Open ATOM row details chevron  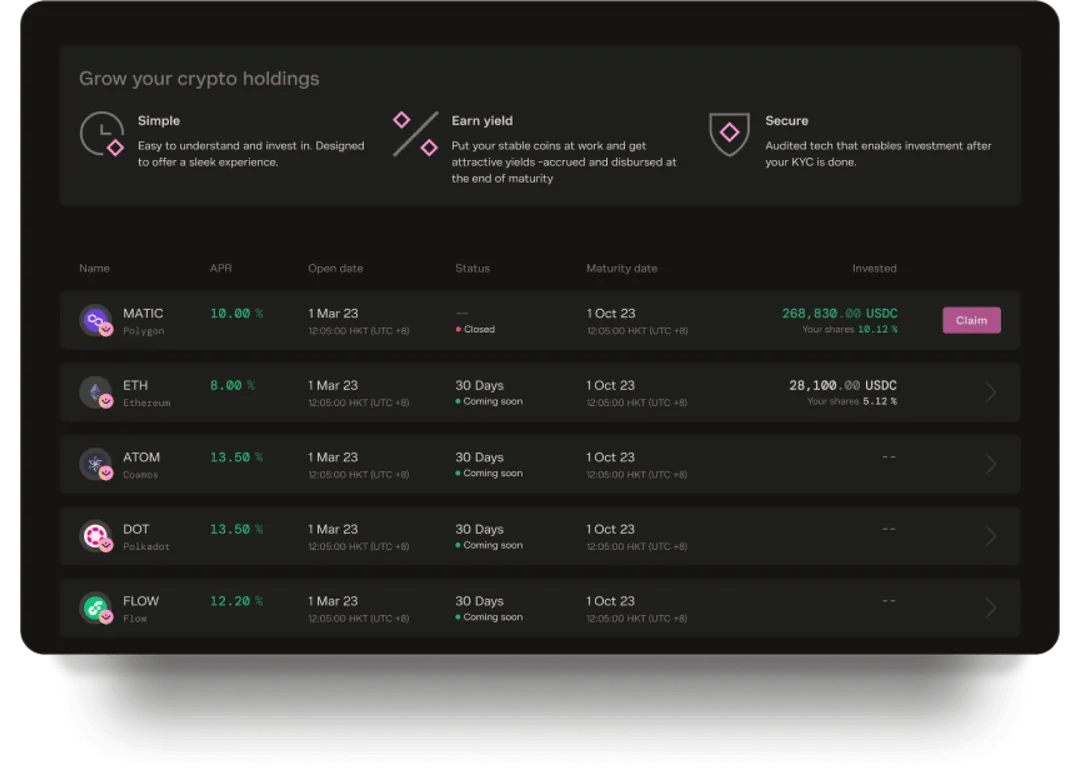(990, 464)
